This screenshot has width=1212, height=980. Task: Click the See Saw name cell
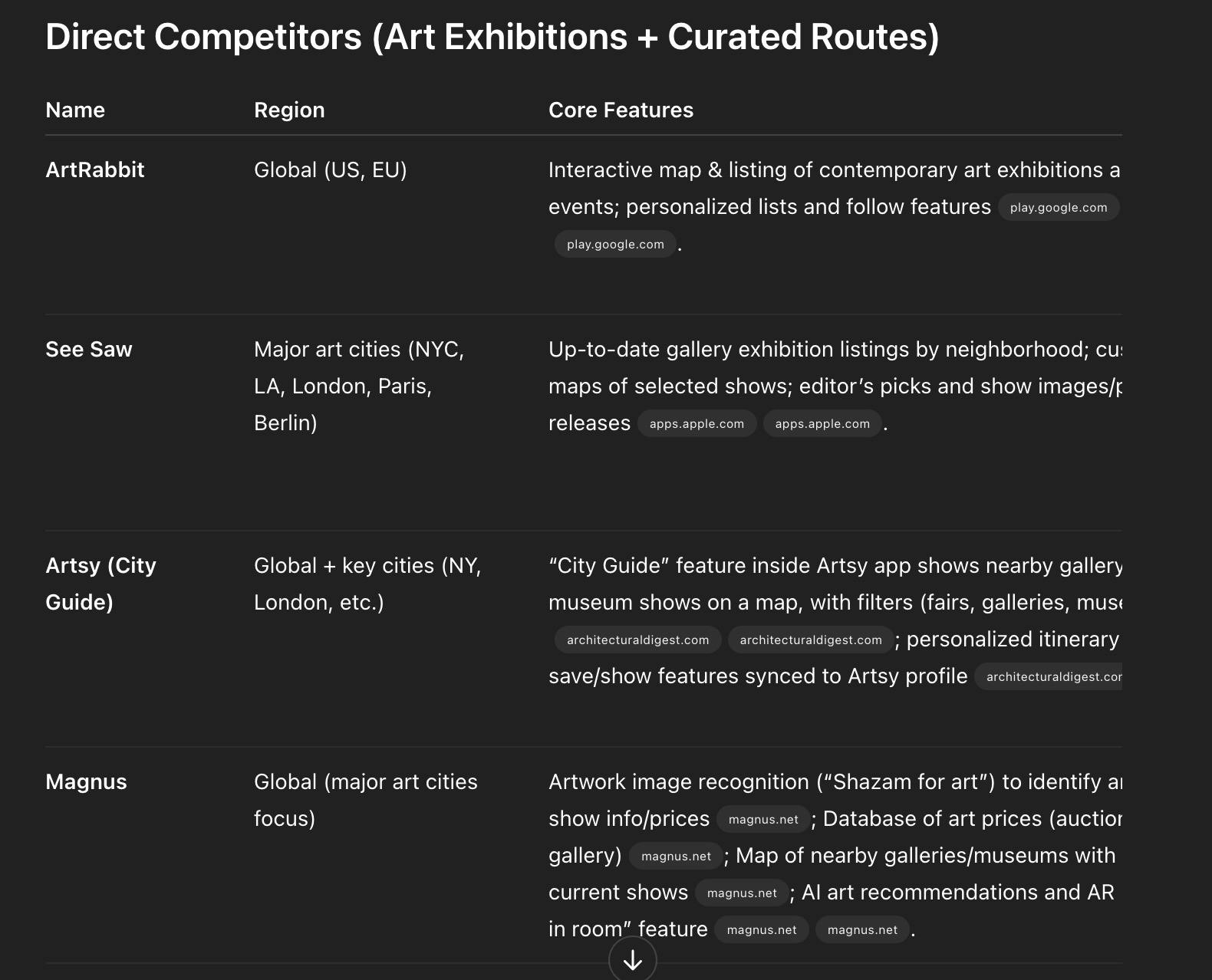(x=89, y=349)
